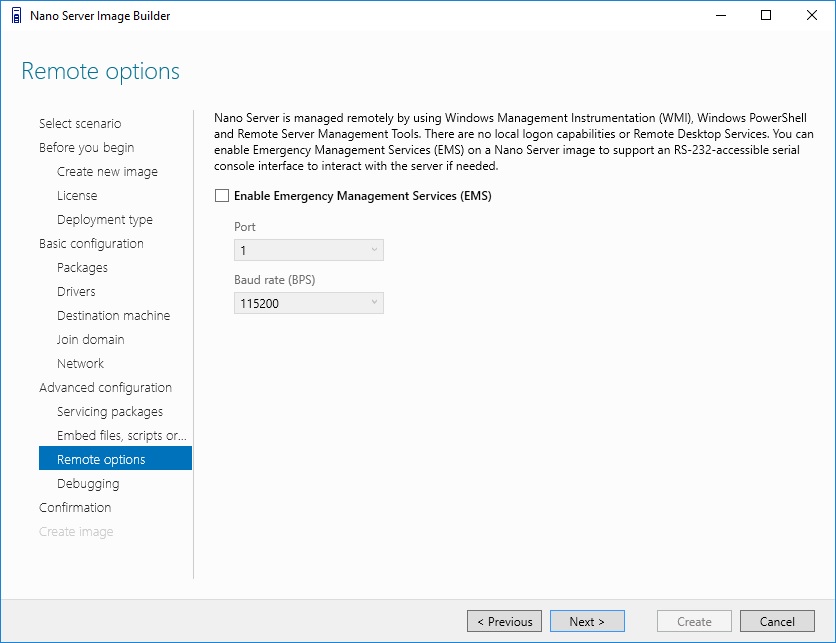The image size is (836, 643).
Task: Open Servicing packages step
Action: (x=110, y=412)
